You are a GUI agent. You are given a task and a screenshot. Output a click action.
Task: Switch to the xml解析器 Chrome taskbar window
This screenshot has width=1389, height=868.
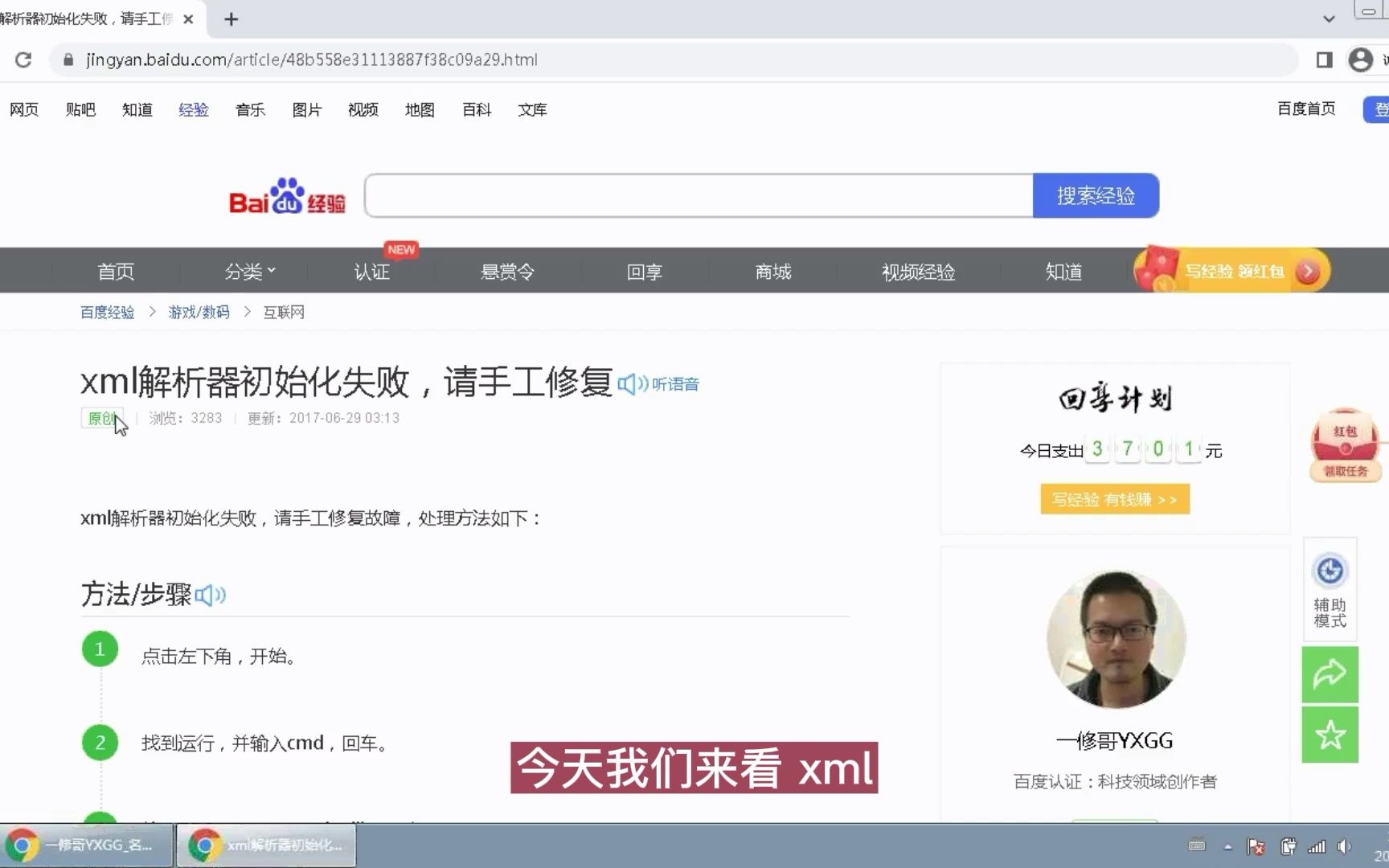(x=266, y=845)
